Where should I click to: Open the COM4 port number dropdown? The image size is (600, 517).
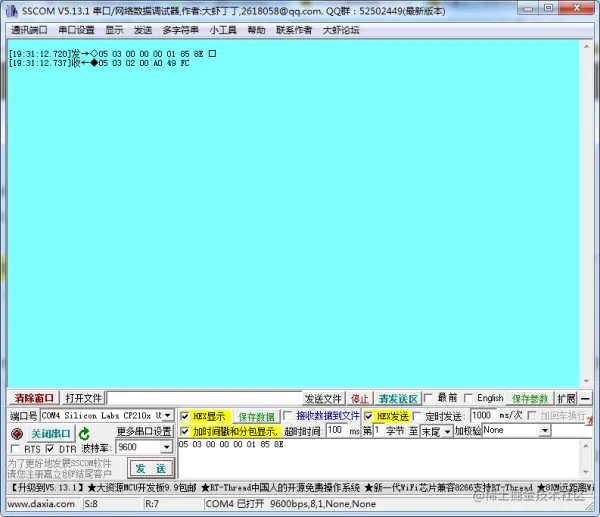[x=168, y=415]
